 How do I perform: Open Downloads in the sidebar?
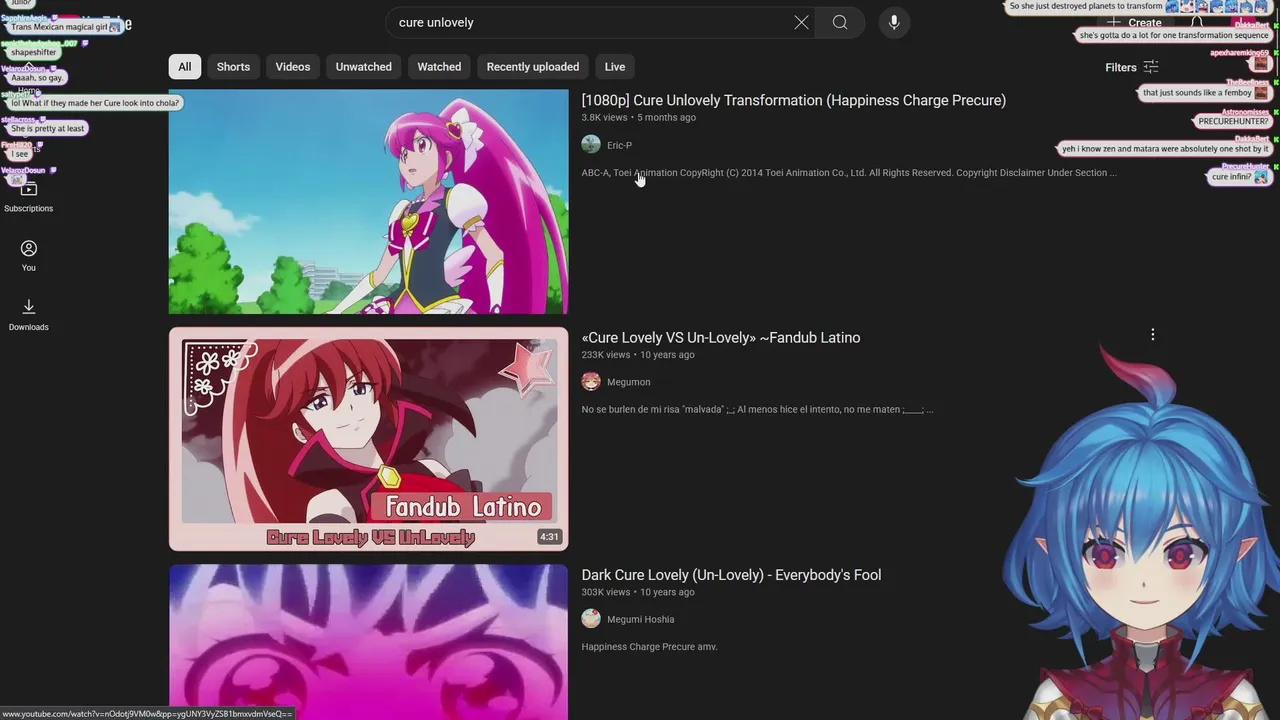point(28,315)
